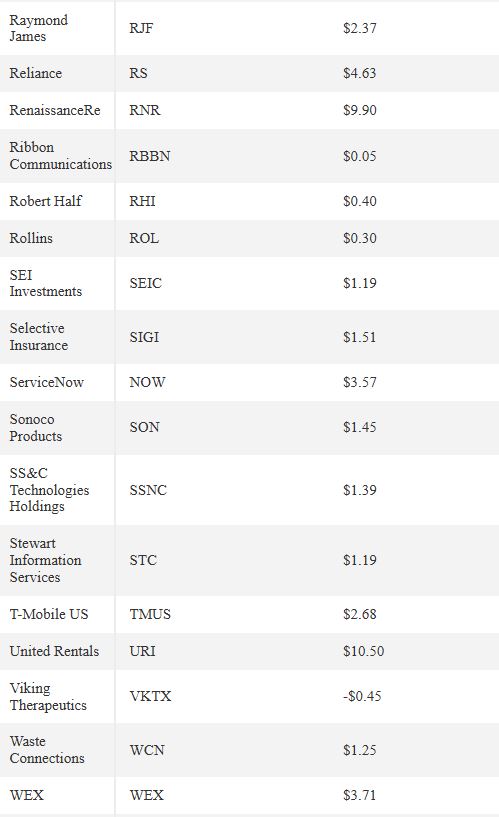This screenshot has width=499, height=817.
Task: Click the SEIC ticker symbol
Action: coord(145,283)
